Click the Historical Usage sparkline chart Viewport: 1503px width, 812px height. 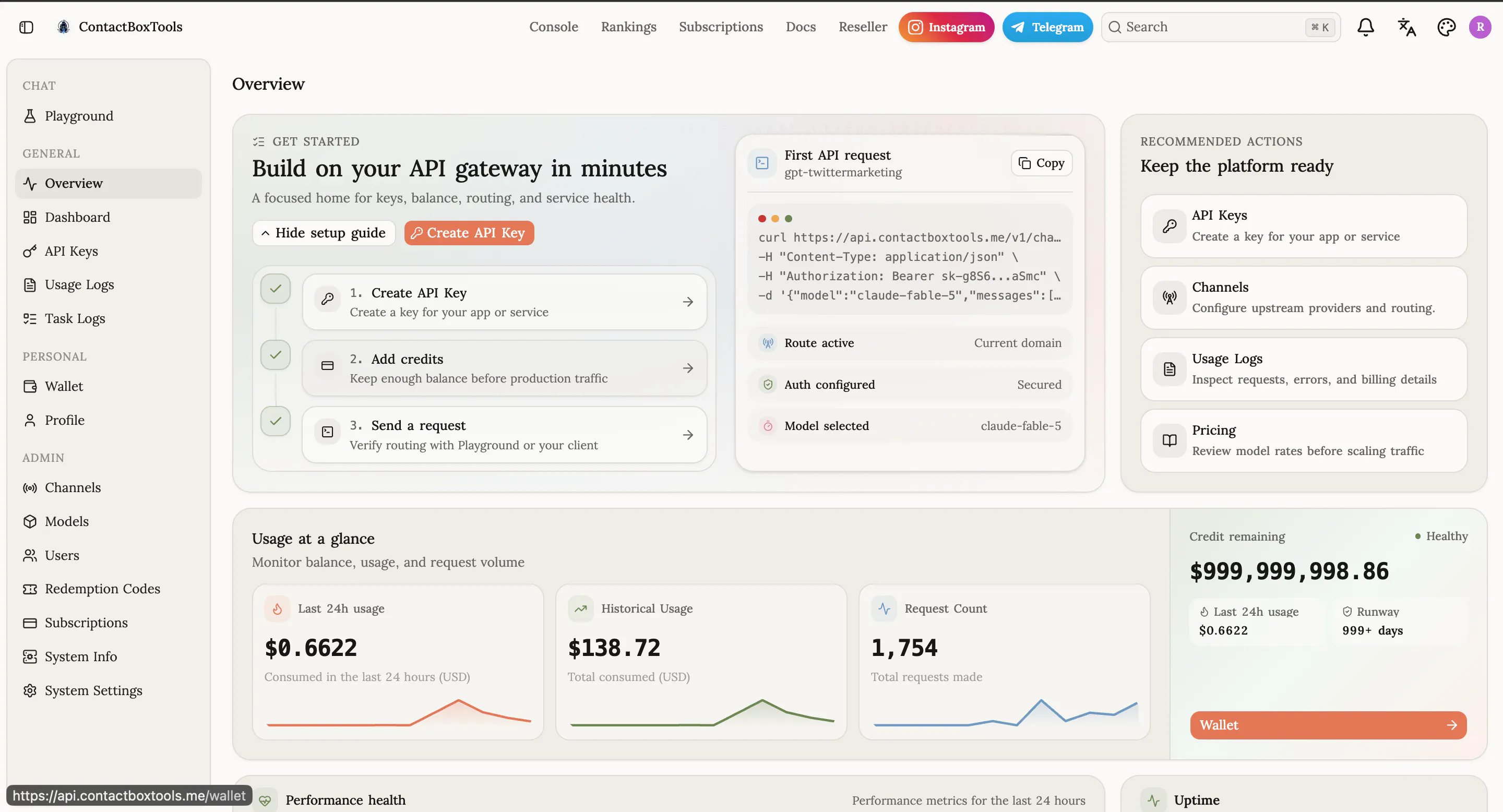[x=702, y=713]
